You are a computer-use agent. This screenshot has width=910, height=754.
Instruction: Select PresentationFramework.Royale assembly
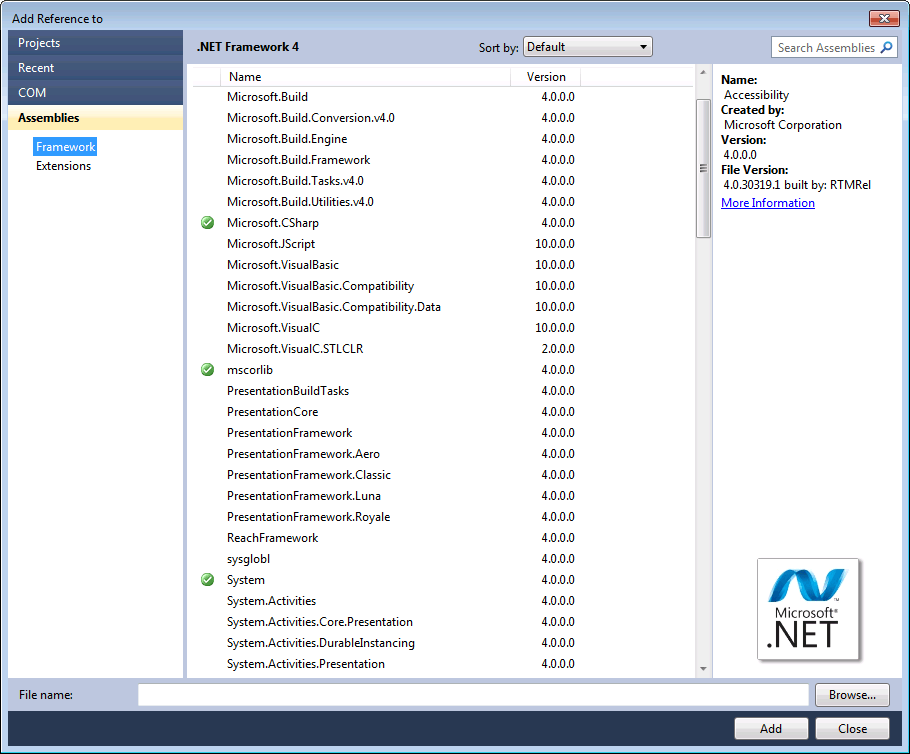pos(308,517)
